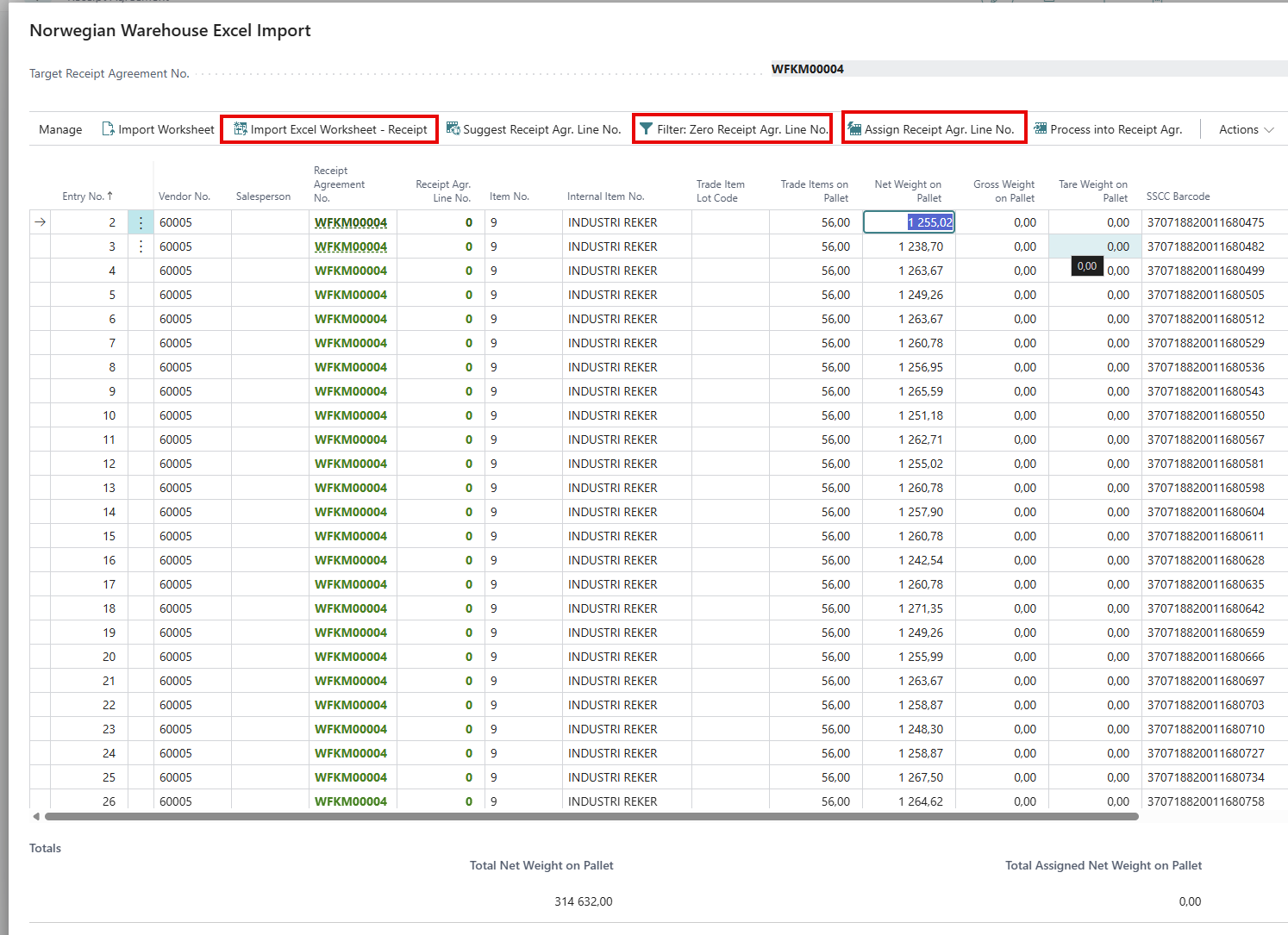Click the SSCC Barcode column header

pos(1178,196)
